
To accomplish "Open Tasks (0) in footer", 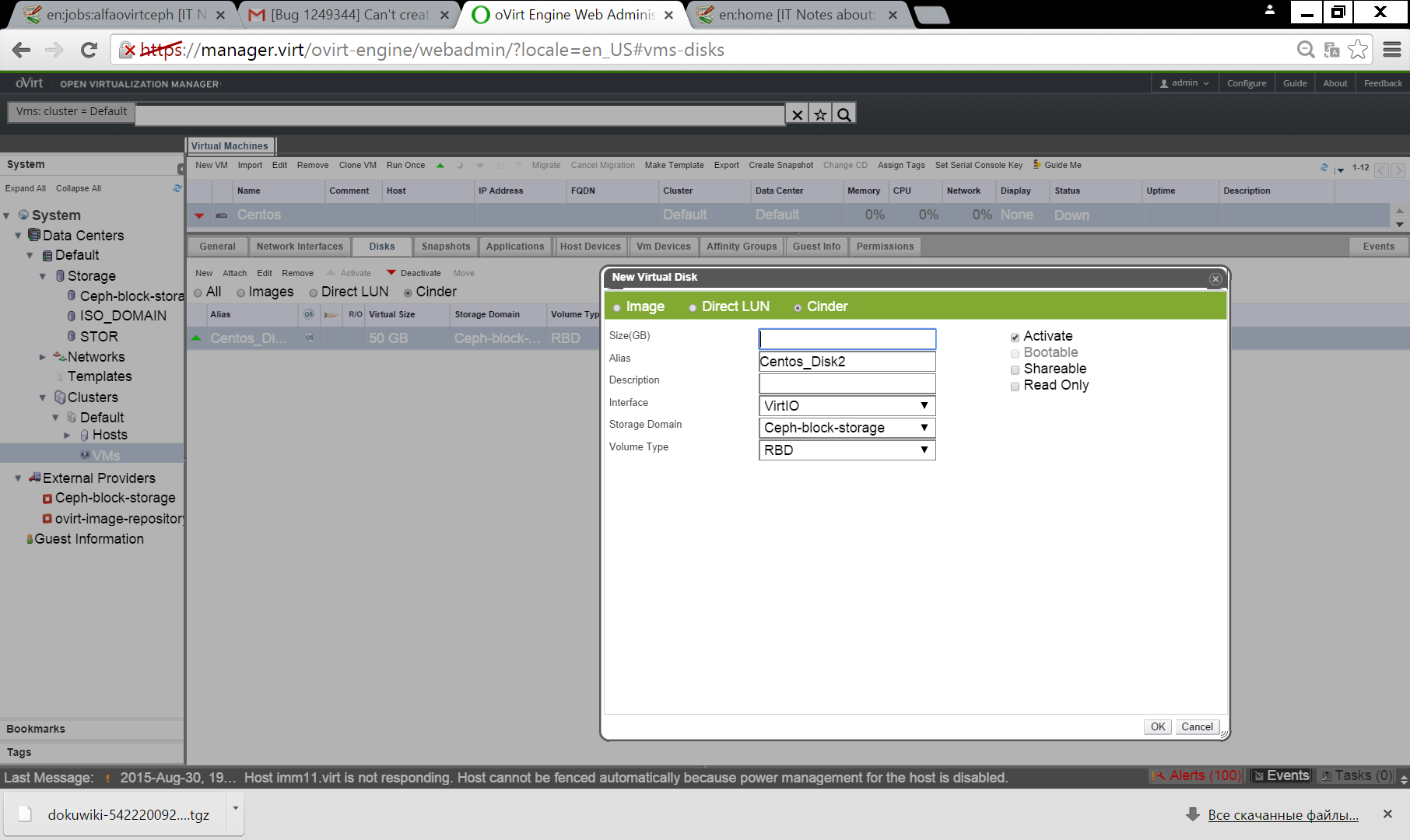I will 1356,775.
